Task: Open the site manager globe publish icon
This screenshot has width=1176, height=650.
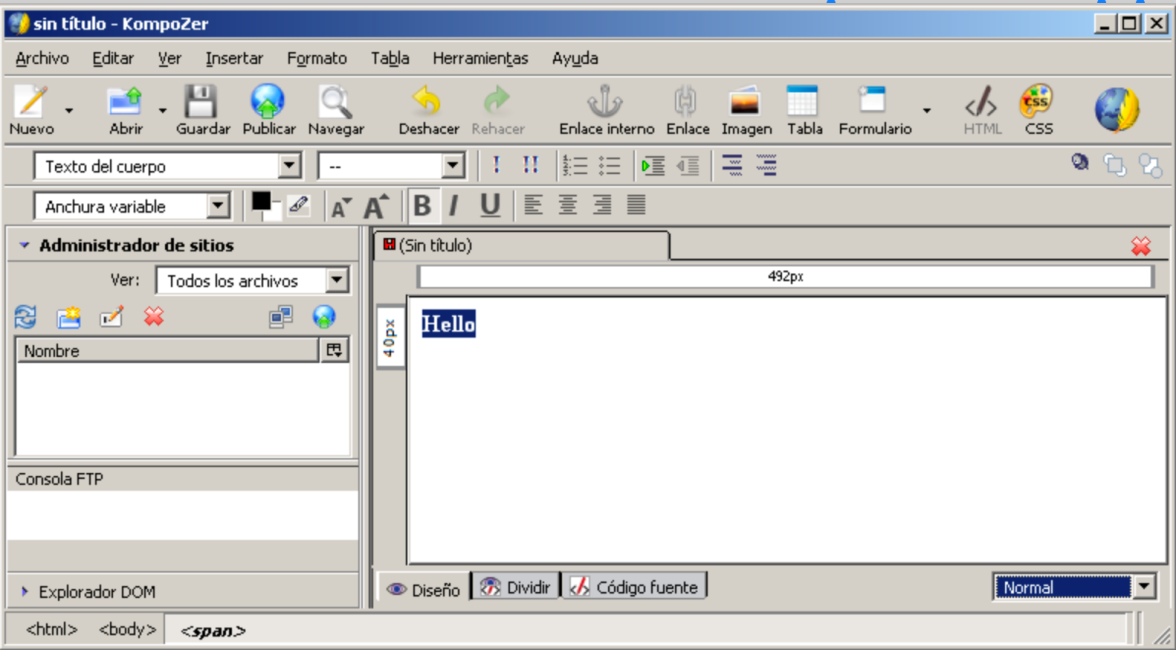Action: [324, 317]
